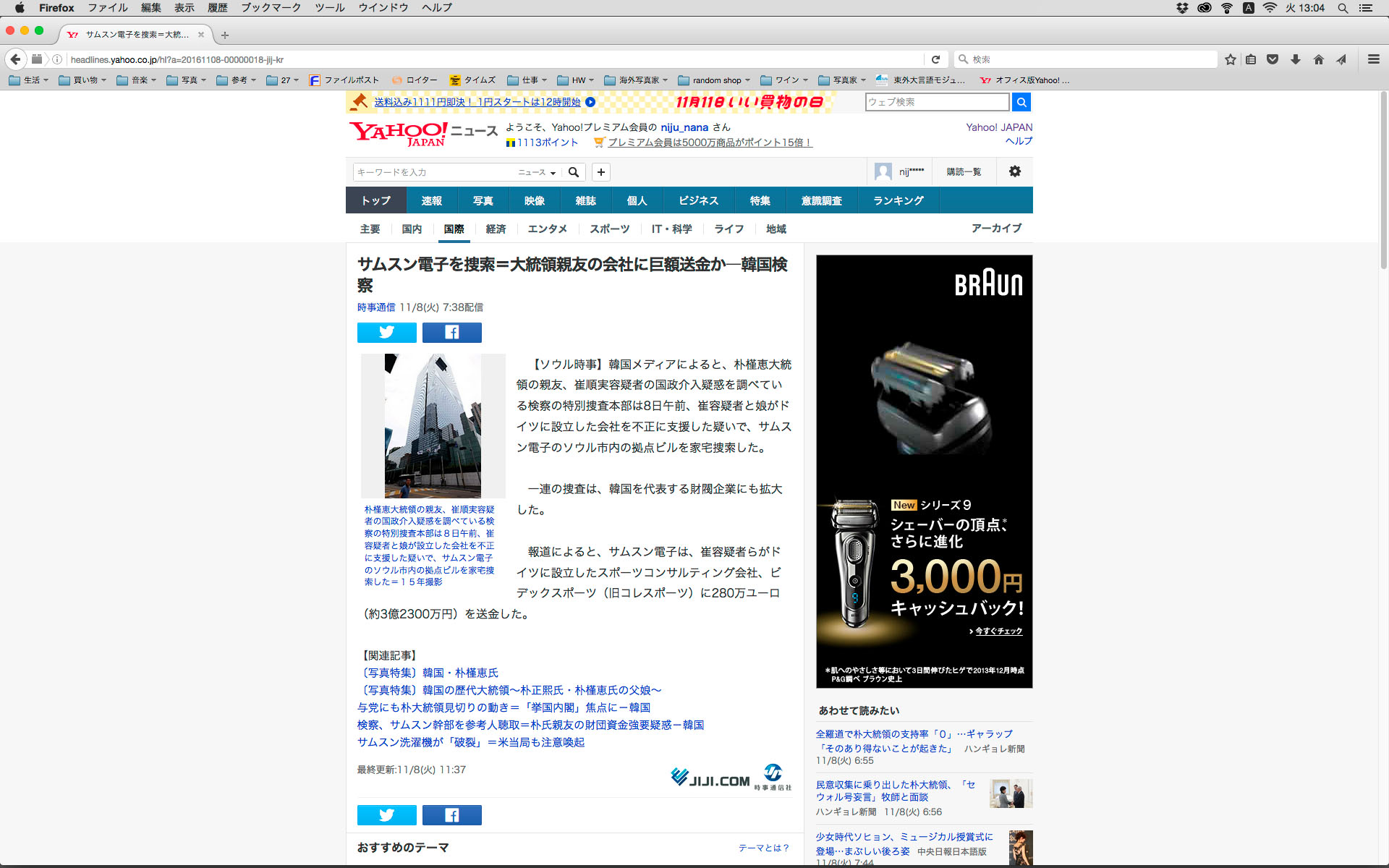Select the 経済 news category
The width and height of the screenshot is (1389, 868).
click(x=496, y=229)
